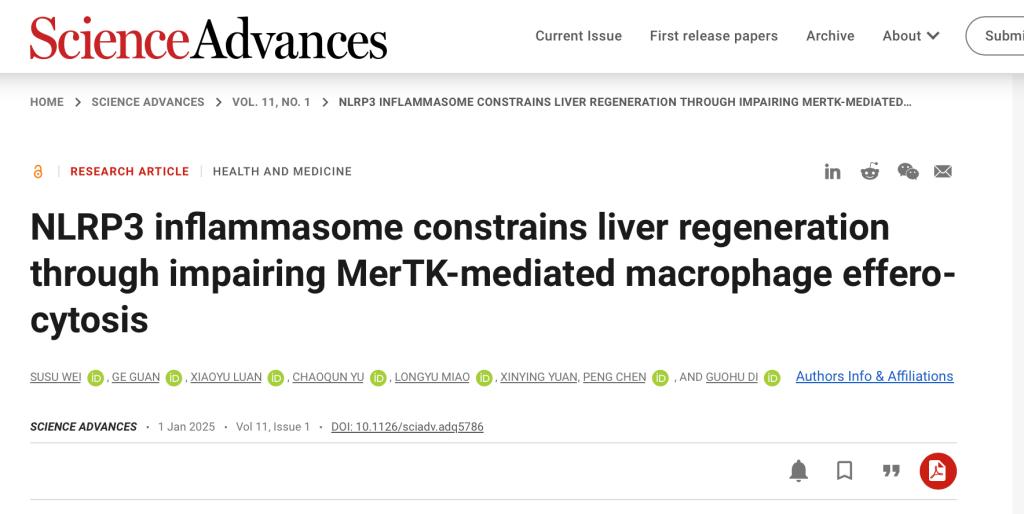The height and width of the screenshot is (514, 1024).
Task: Open the cite quotation icon
Action: [x=891, y=471]
